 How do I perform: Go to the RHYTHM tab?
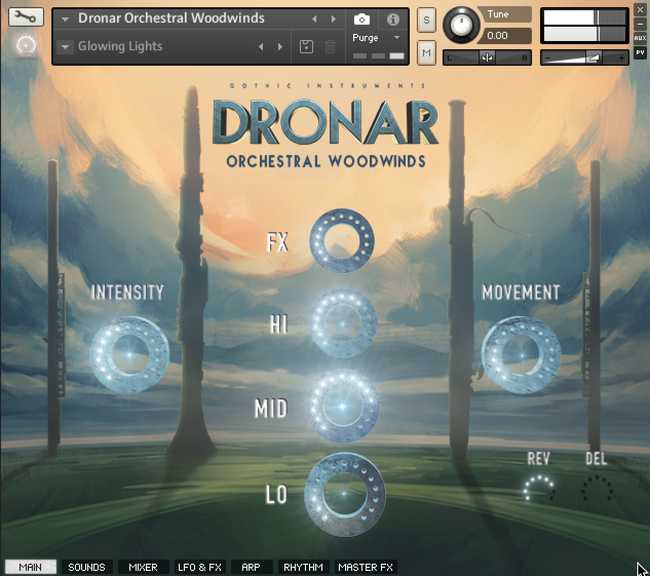coord(303,567)
